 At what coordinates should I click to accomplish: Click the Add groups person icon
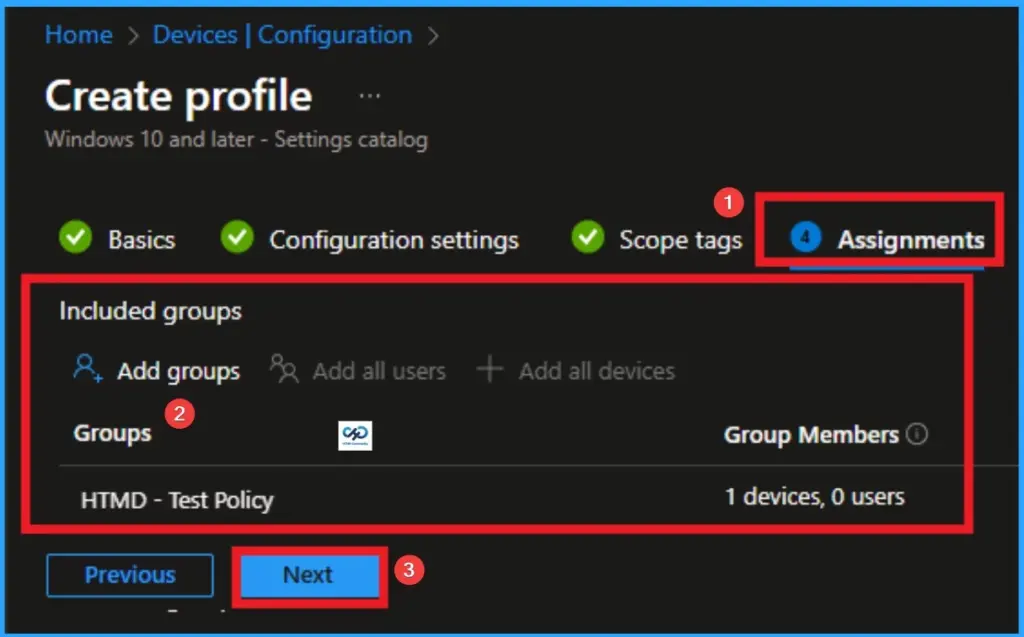[85, 369]
